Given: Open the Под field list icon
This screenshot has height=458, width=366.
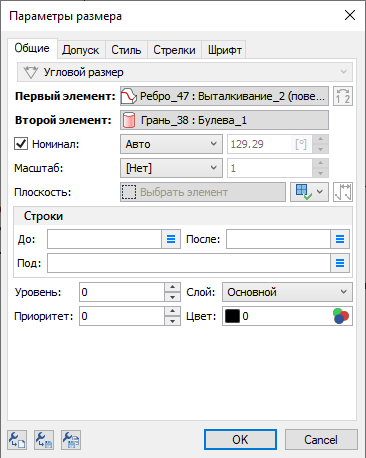Looking at the screenshot, I should click(340, 263).
